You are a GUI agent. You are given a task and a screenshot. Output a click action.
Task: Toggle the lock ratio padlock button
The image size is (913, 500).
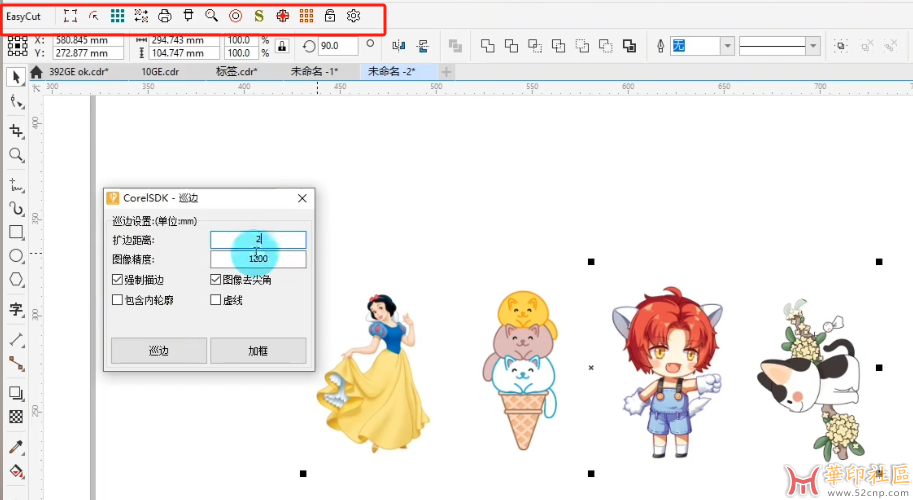click(282, 47)
